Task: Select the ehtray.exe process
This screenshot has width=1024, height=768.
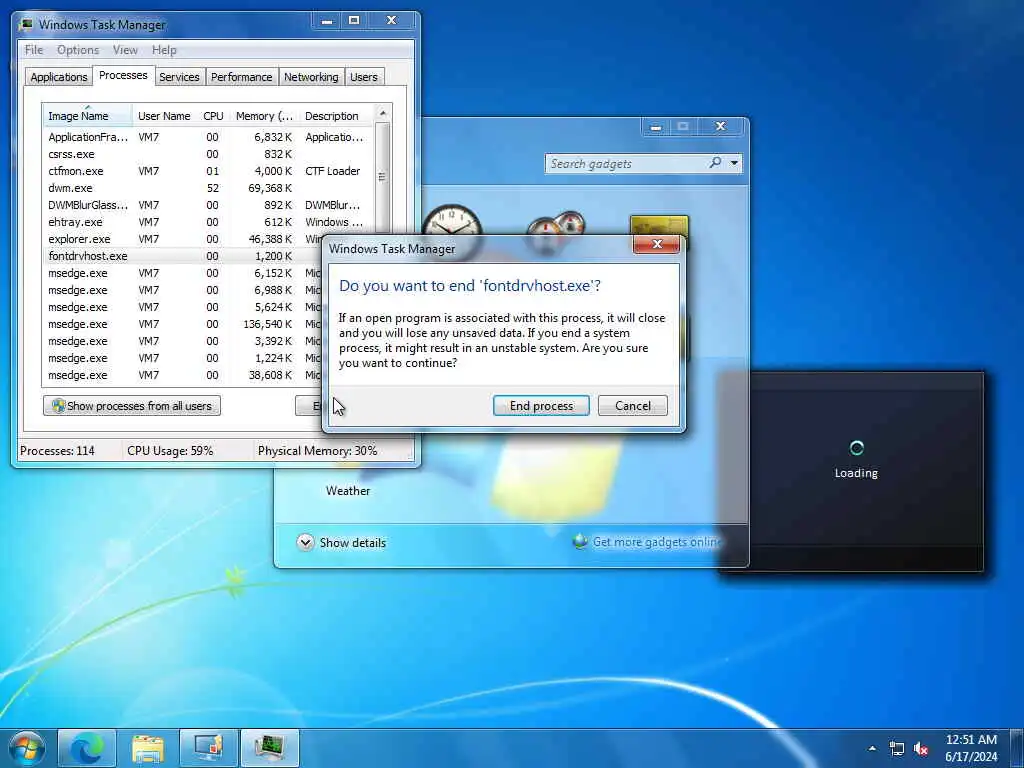Action: [209, 222]
